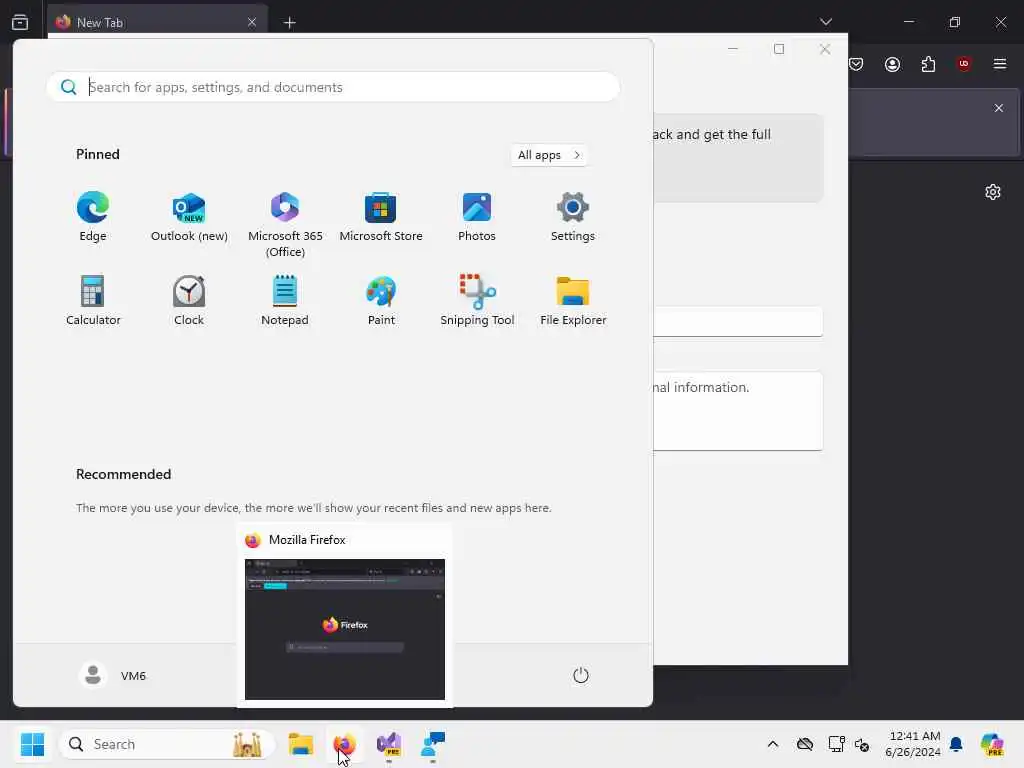The height and width of the screenshot is (768, 1024).
Task: Open a new tab with plus button
Action: coord(289,23)
